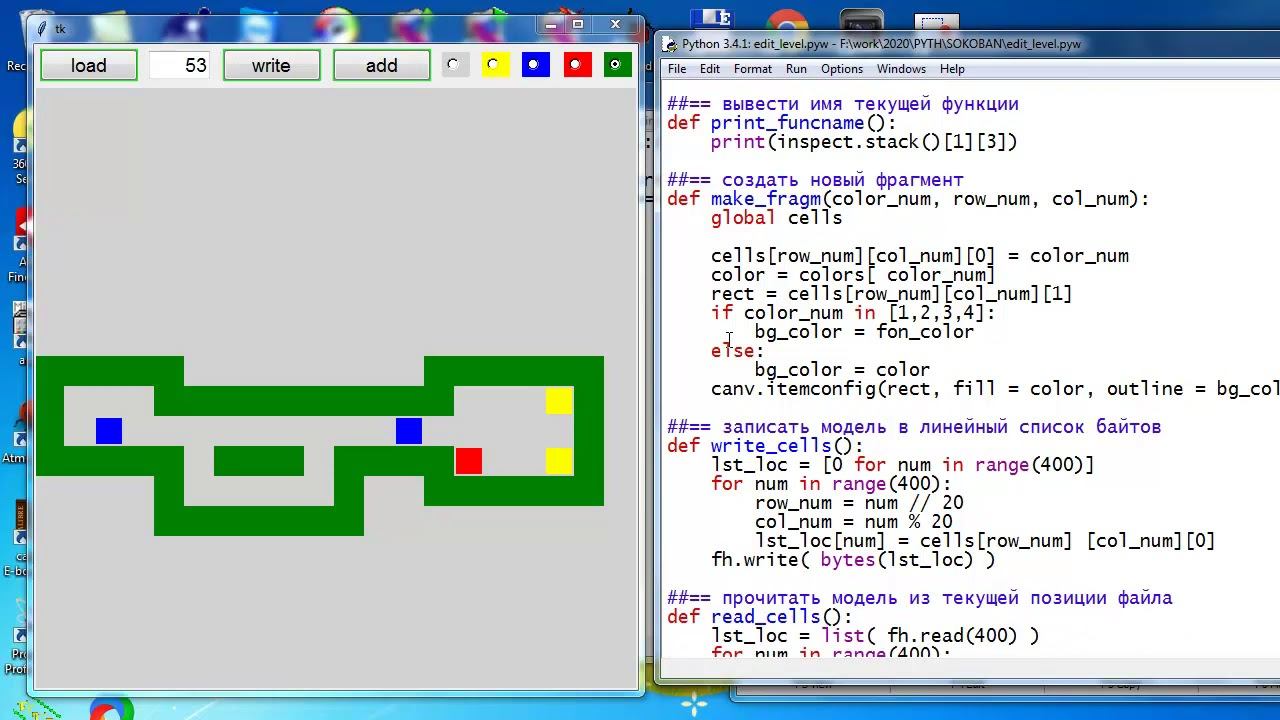Select the yellow radio button
The image size is (1280, 720).
click(x=495, y=65)
